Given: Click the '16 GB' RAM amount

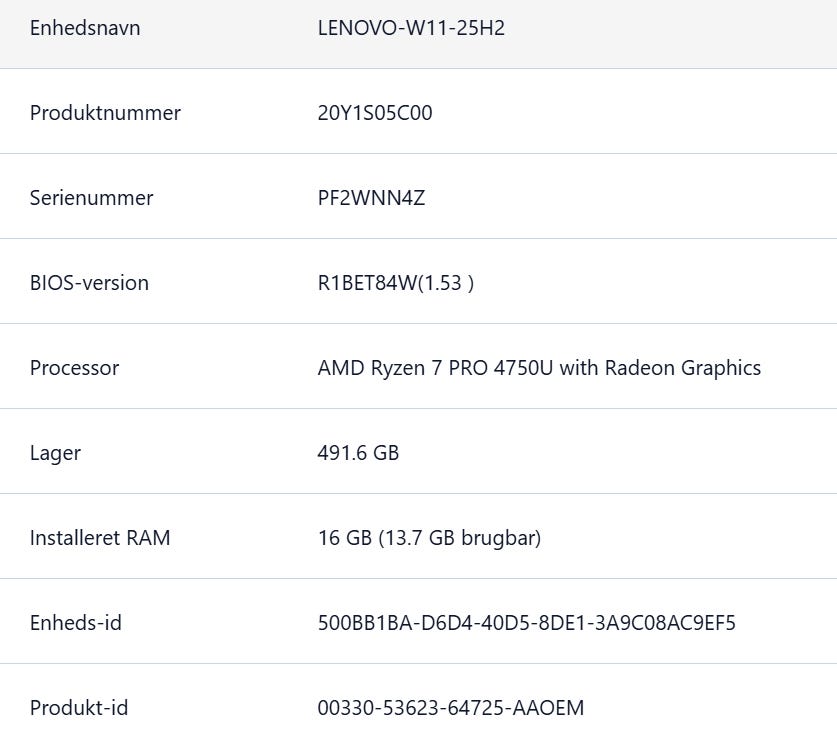Looking at the screenshot, I should coord(344,538).
